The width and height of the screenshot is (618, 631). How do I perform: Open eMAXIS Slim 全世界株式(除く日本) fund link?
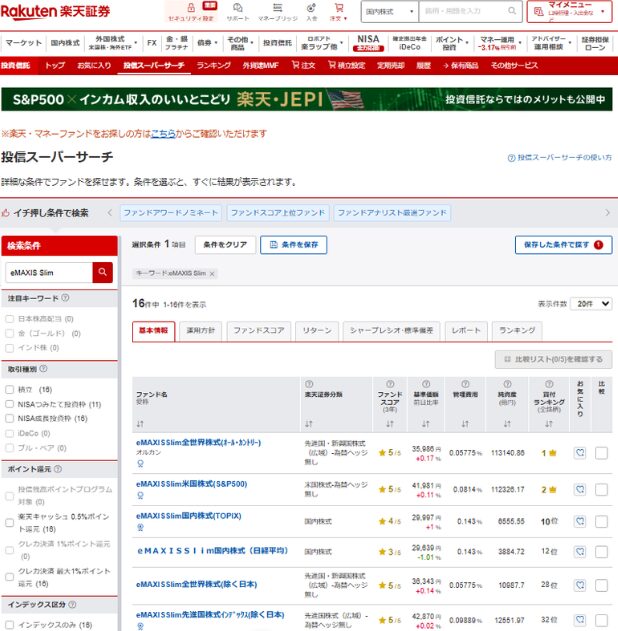tap(196, 584)
